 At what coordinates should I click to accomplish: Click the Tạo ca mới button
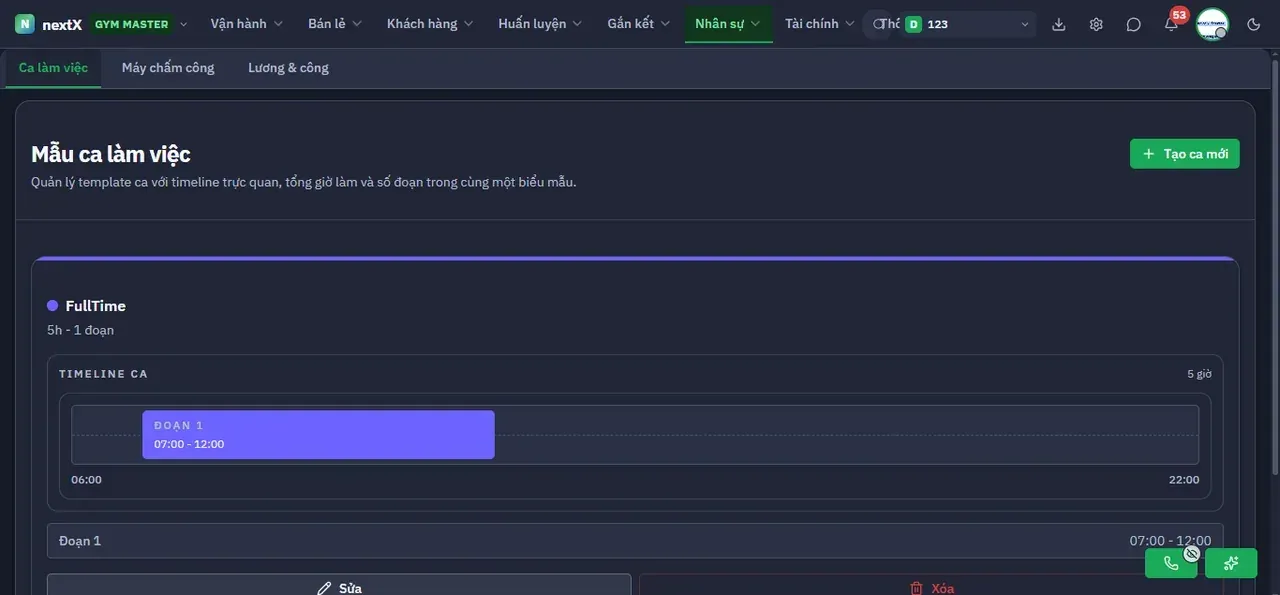(1185, 154)
